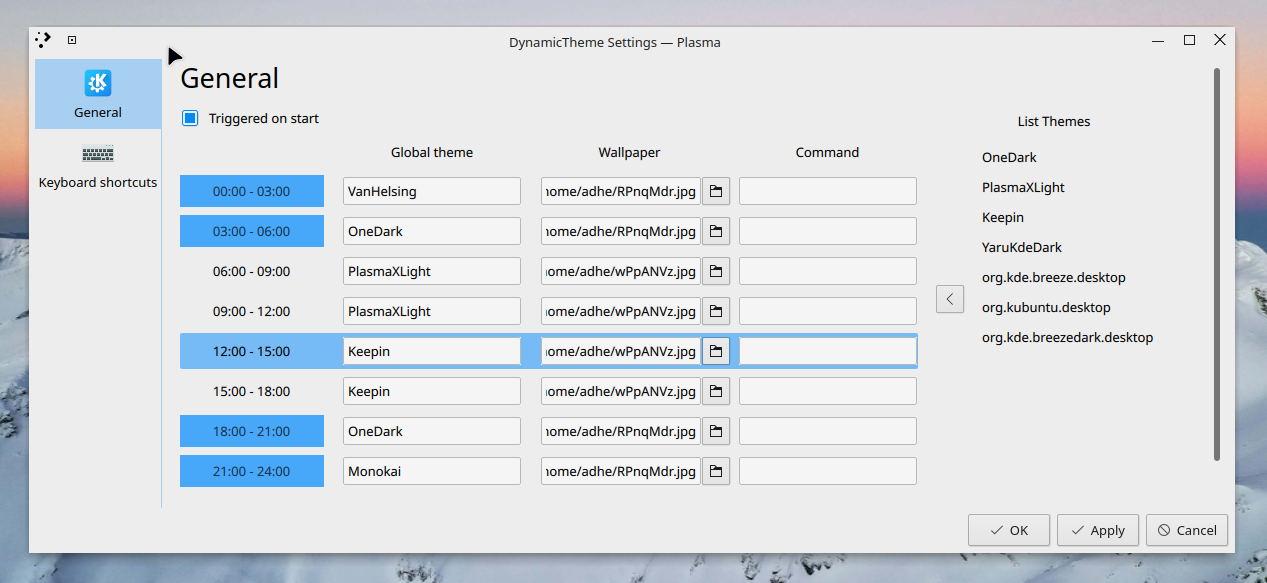Screen dimensions: 1267x583
Task: Browse wallpaper file for 21:00 - 24:00 row
Action: pyautogui.click(x=716, y=471)
